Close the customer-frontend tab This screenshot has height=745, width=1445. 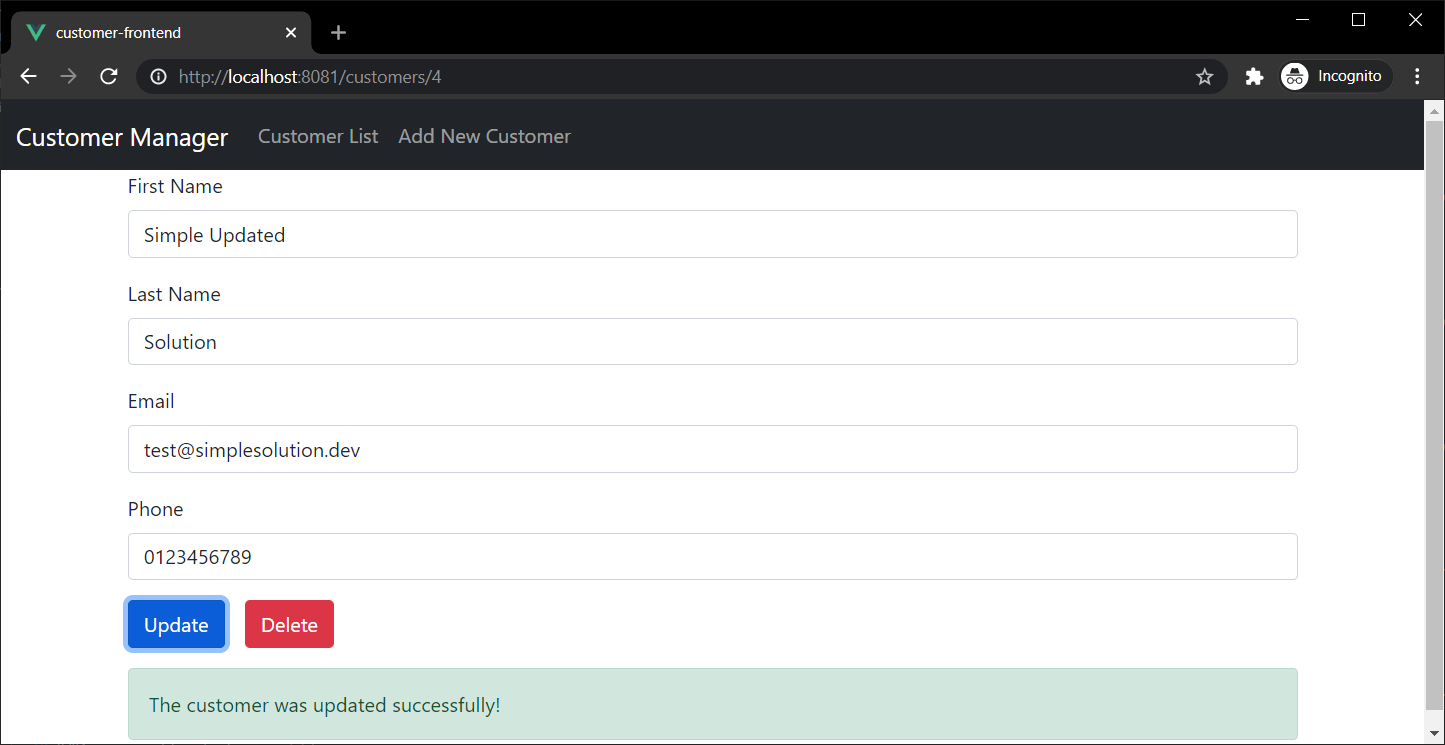291,33
